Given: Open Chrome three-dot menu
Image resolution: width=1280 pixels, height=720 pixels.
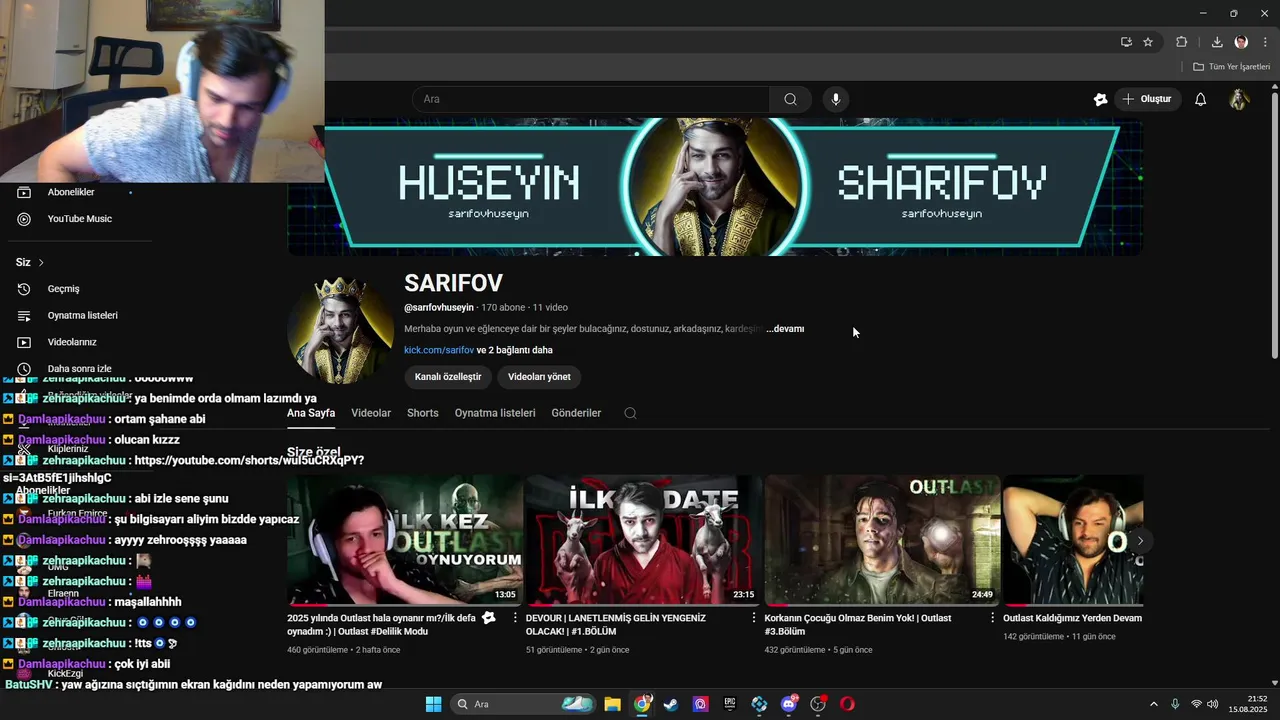Looking at the screenshot, I should coord(1265,42).
